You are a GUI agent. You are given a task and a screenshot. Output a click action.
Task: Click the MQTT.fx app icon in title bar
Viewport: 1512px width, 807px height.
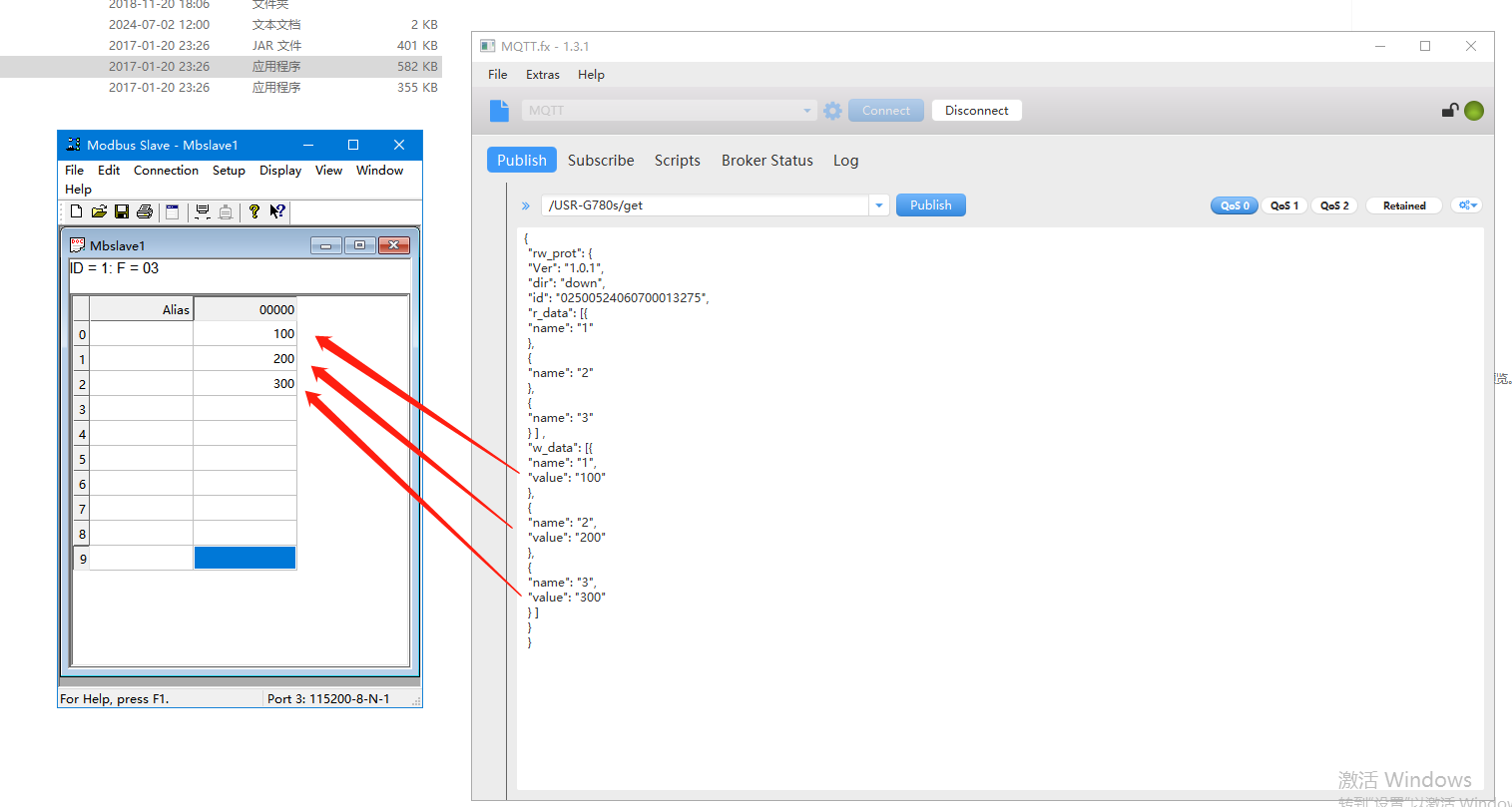click(488, 46)
